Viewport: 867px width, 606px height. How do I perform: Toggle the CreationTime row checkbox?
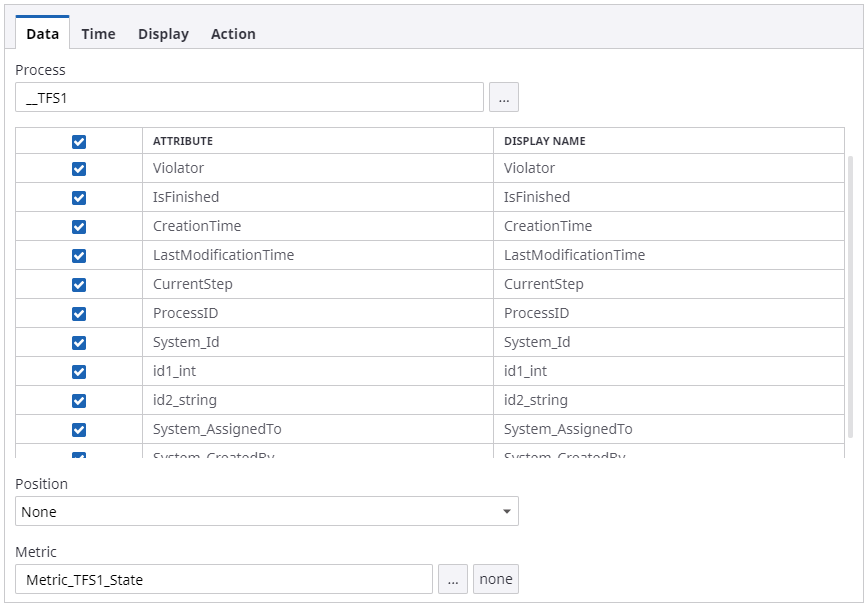(79, 227)
